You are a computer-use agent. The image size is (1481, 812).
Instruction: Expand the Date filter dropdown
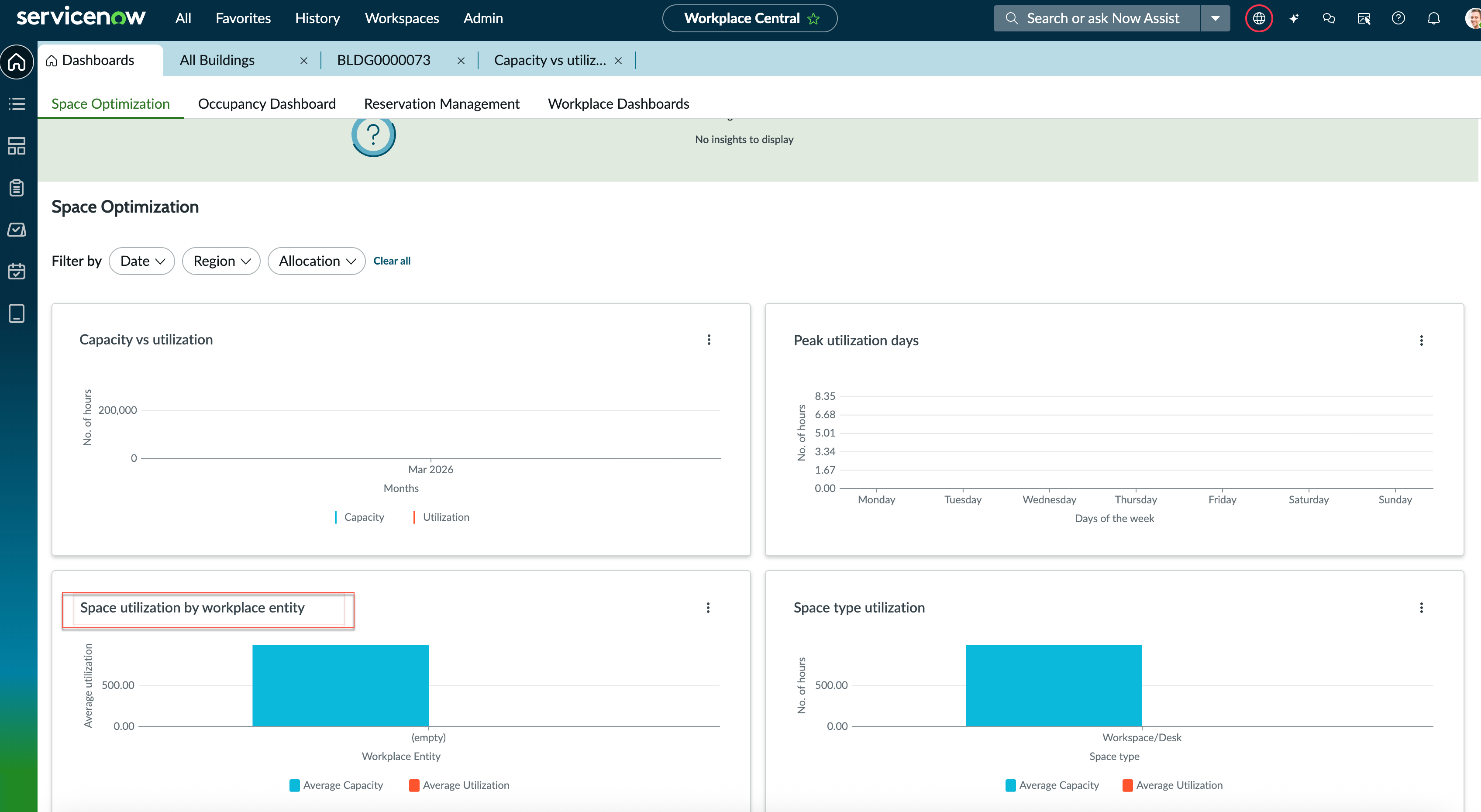[142, 261]
